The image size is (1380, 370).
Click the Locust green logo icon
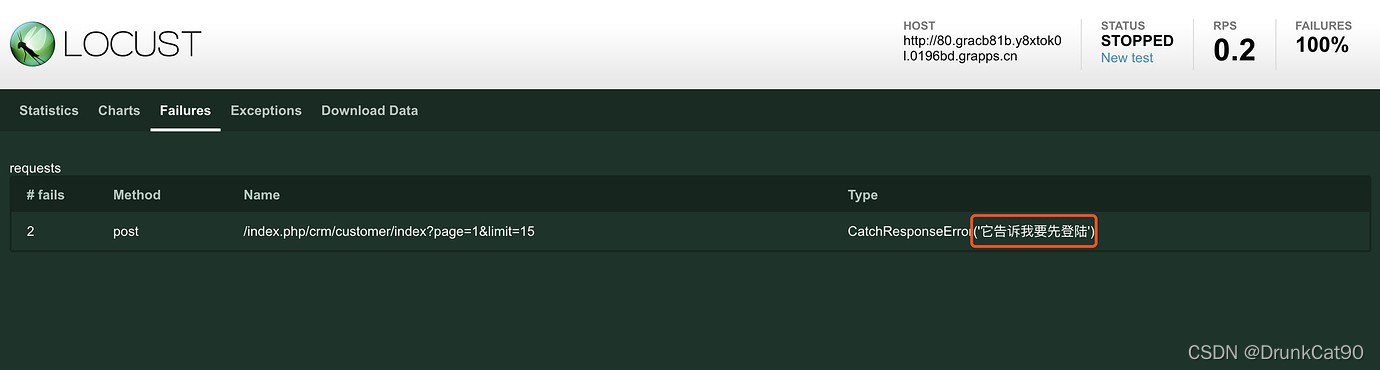32,44
